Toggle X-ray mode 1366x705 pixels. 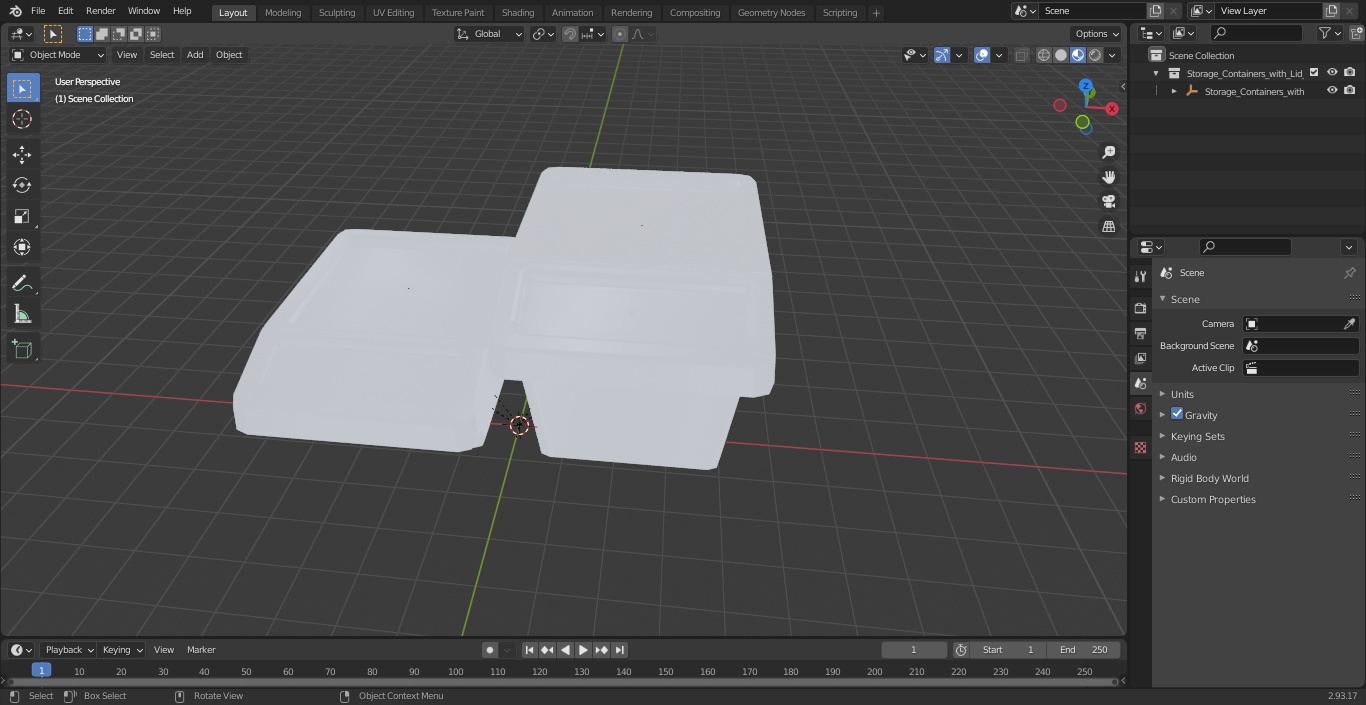[1021, 55]
